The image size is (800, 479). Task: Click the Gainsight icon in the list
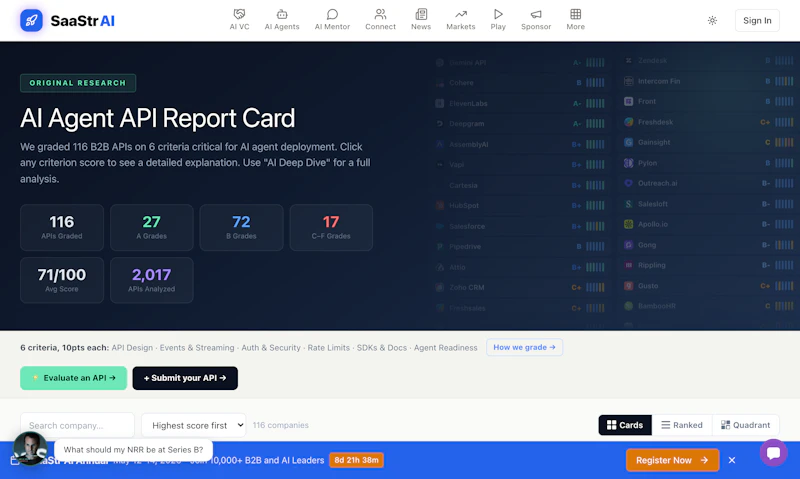(x=629, y=142)
